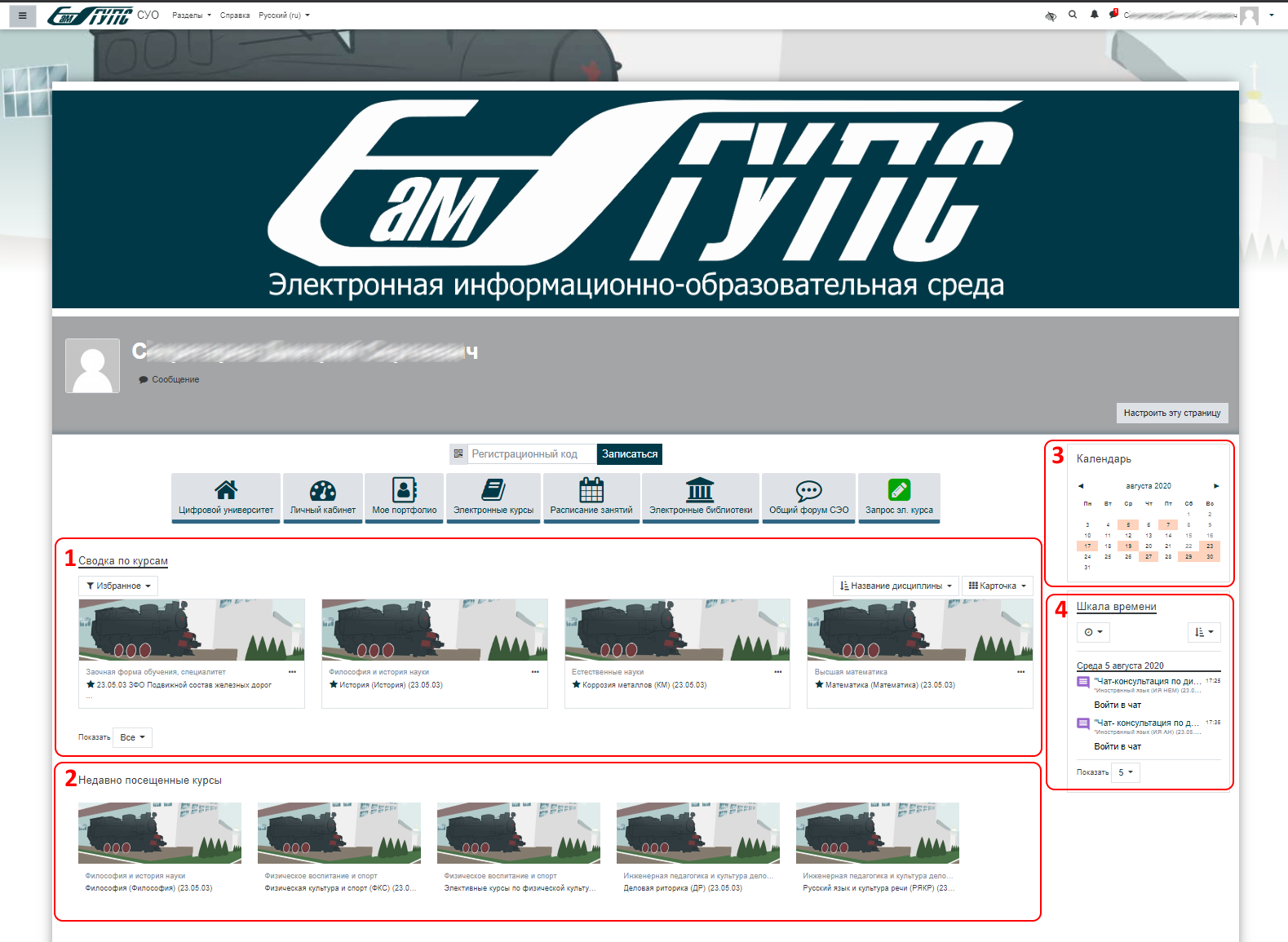
Task: Select 5 August in calendar
Action: (1128, 525)
